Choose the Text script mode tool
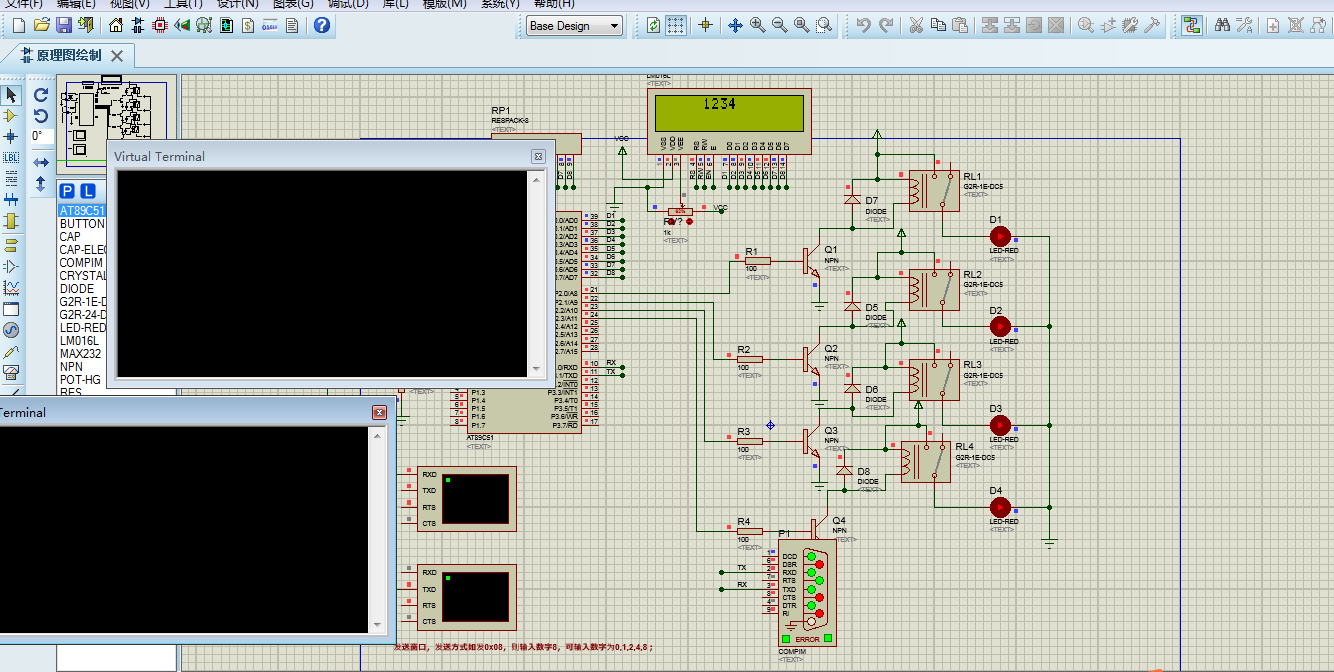This screenshot has height=672, width=1334. pos(11,179)
